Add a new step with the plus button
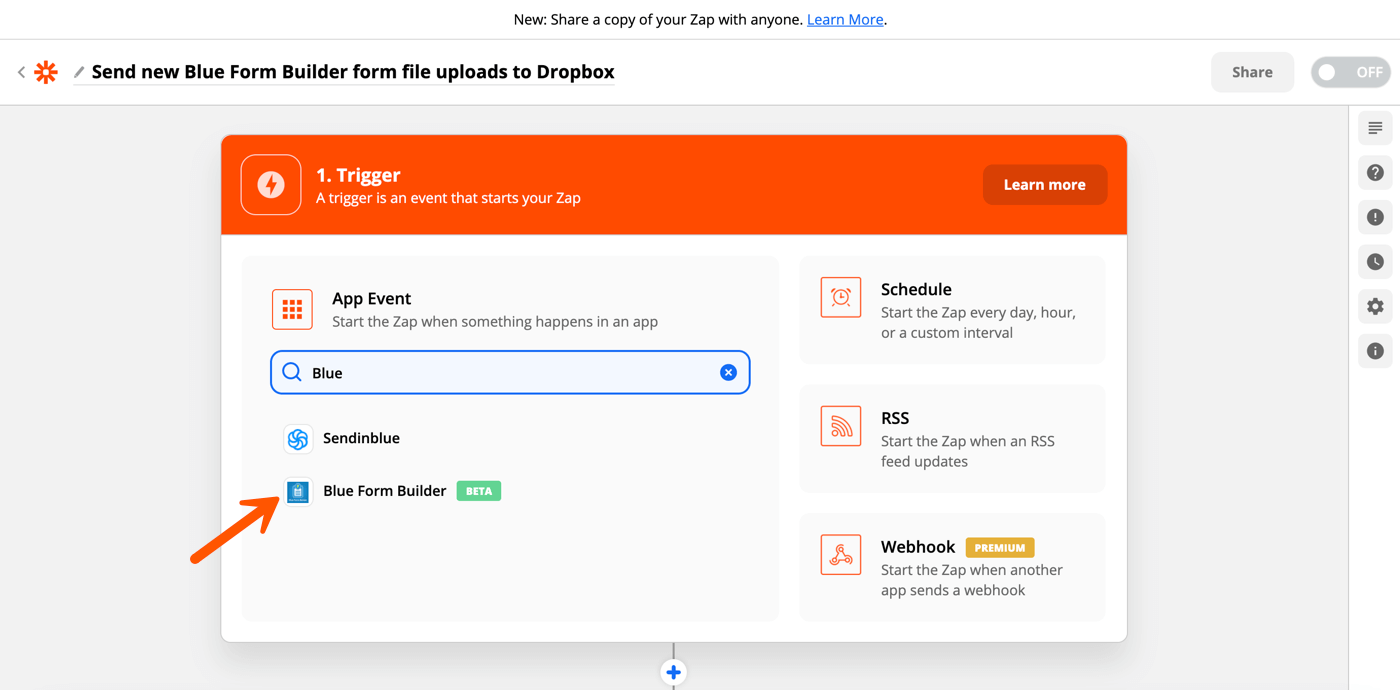The image size is (1400, 690). [673, 671]
